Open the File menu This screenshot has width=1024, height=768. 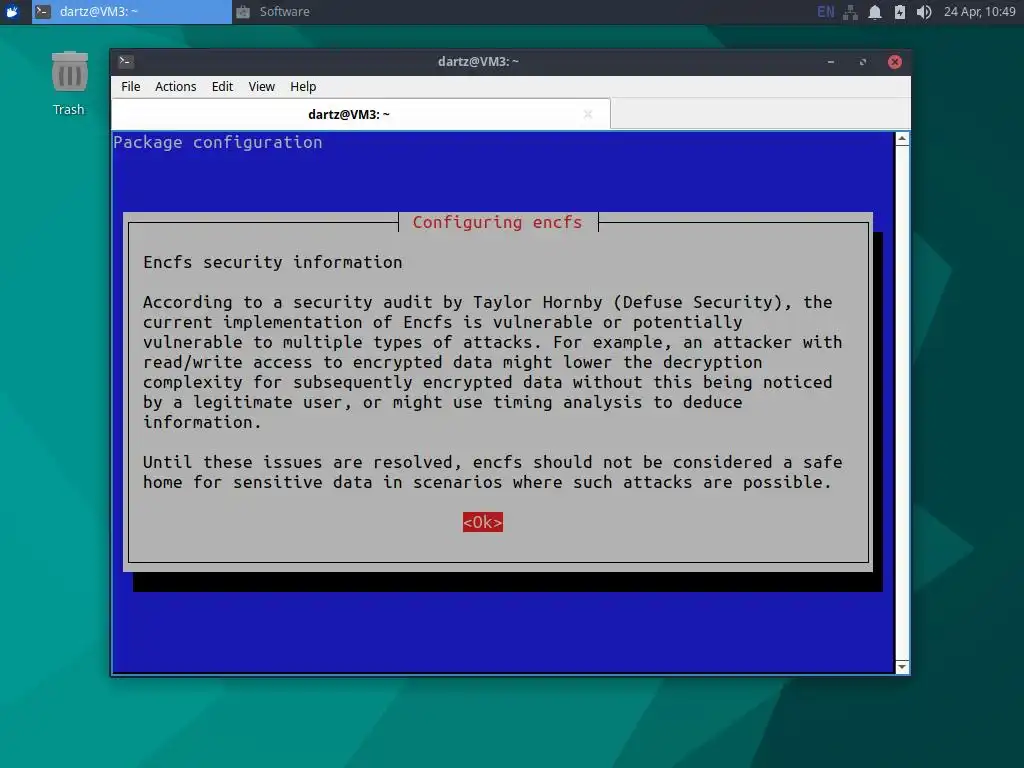[131, 86]
